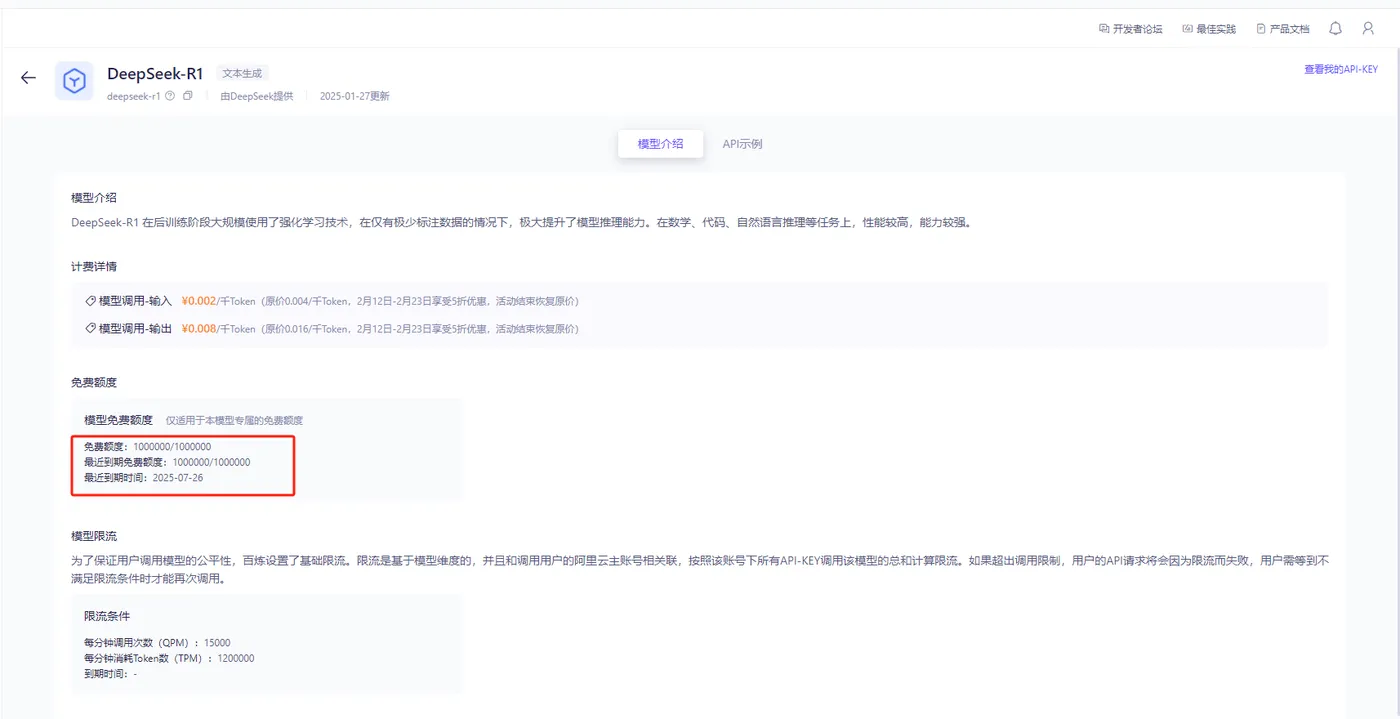1400x719 pixels.
Task: Click the 产品文档 document icon
Action: (x=1261, y=29)
